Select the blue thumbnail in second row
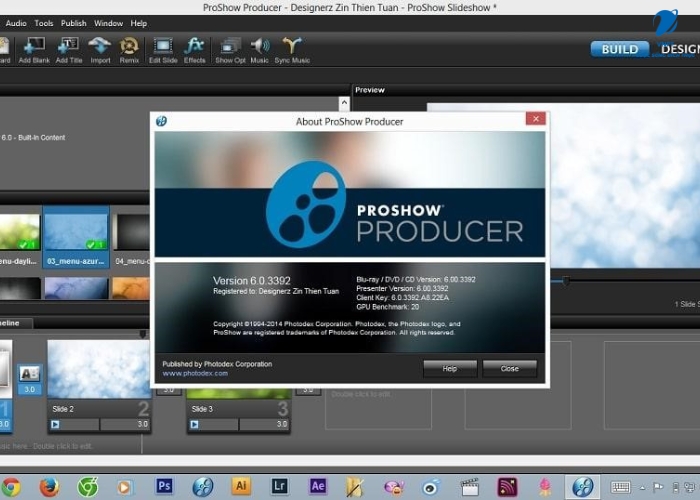Image resolution: width=700 pixels, height=500 pixels. tap(76, 288)
